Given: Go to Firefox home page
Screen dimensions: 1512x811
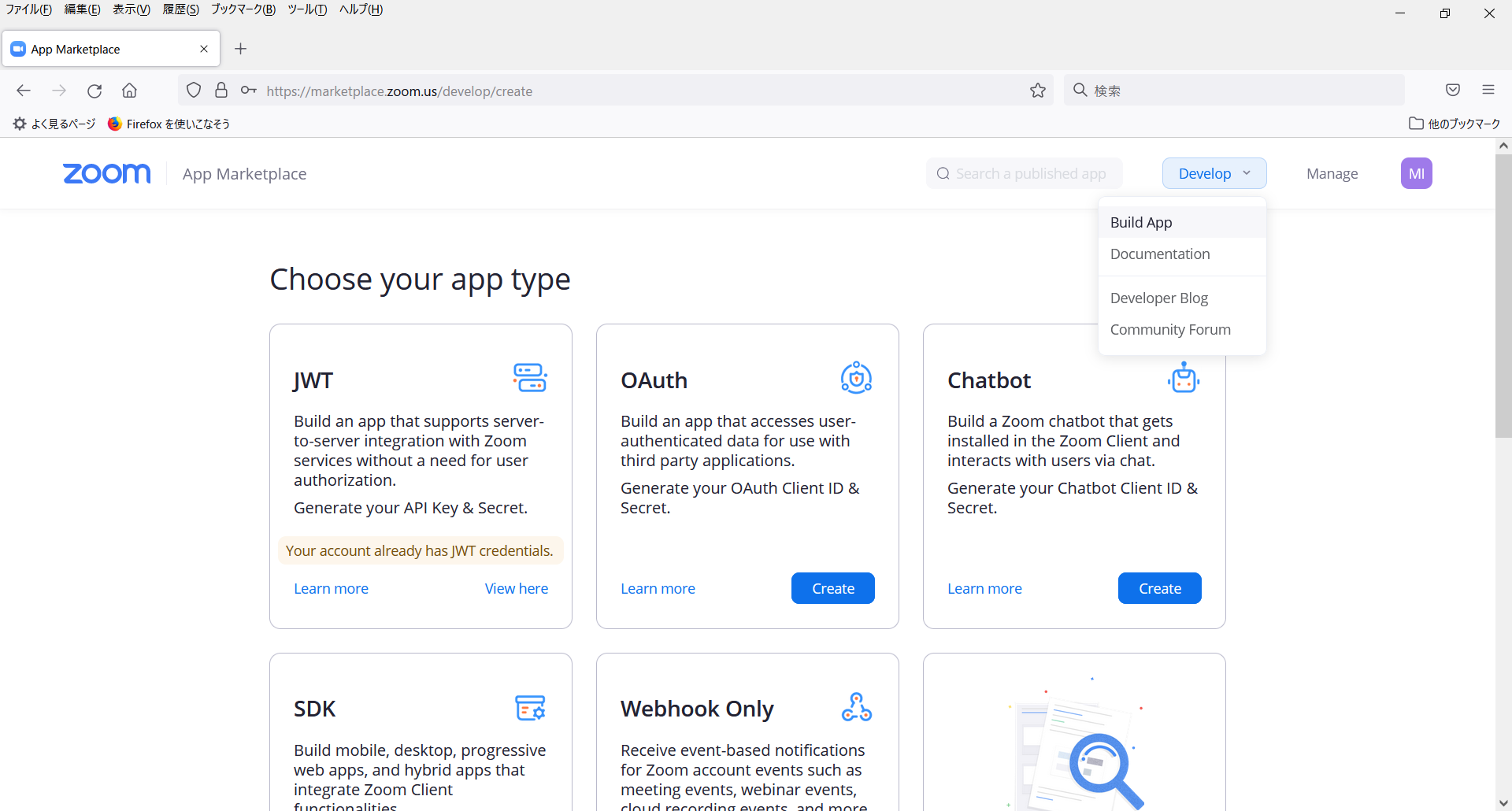Looking at the screenshot, I should 129,90.
